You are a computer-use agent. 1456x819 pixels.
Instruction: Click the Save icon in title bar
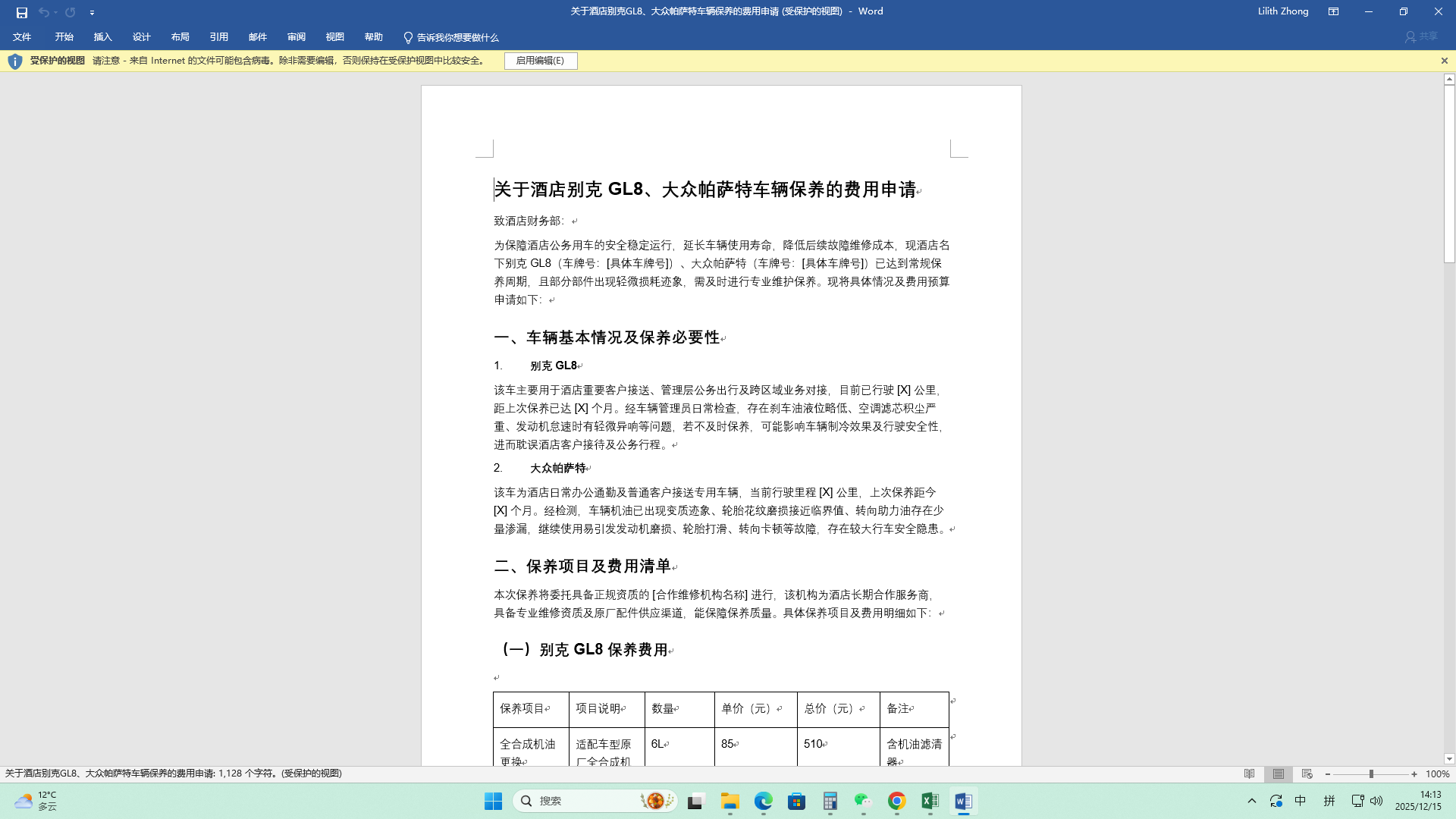21,12
